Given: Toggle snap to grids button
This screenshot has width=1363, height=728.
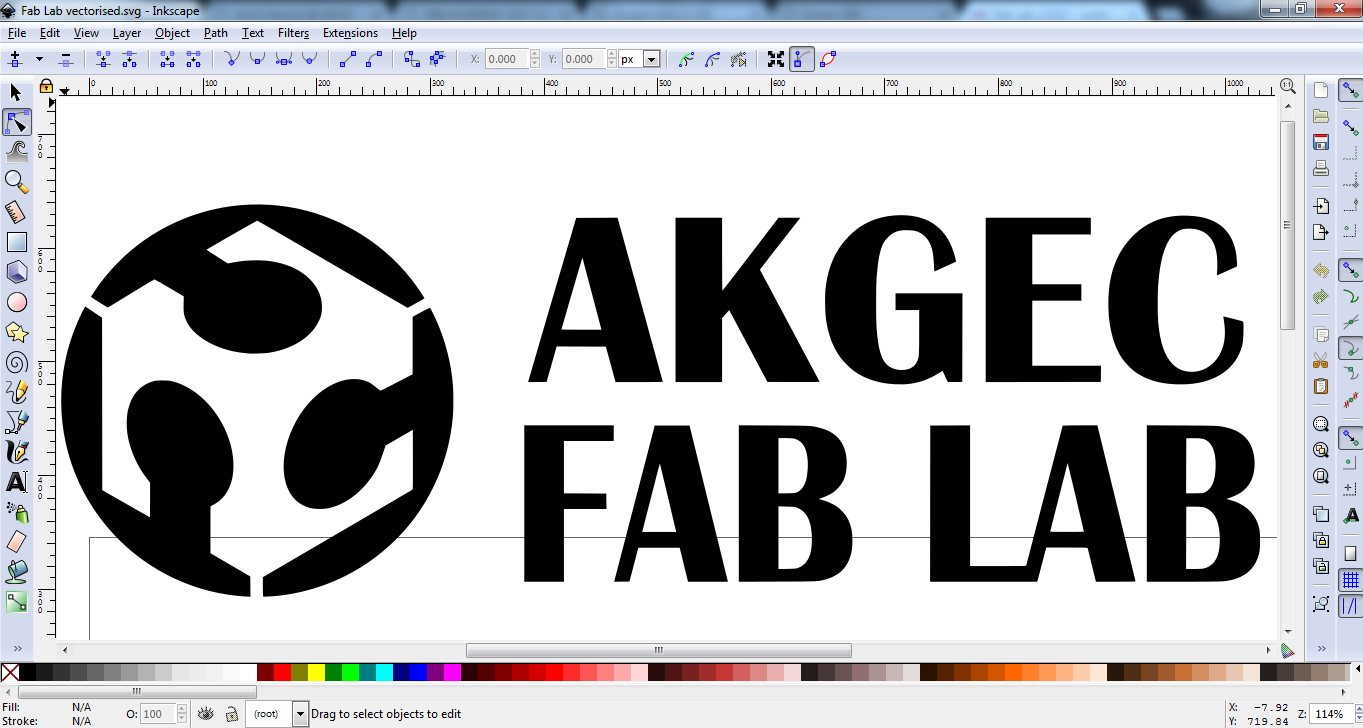Looking at the screenshot, I should pyautogui.click(x=1351, y=580).
